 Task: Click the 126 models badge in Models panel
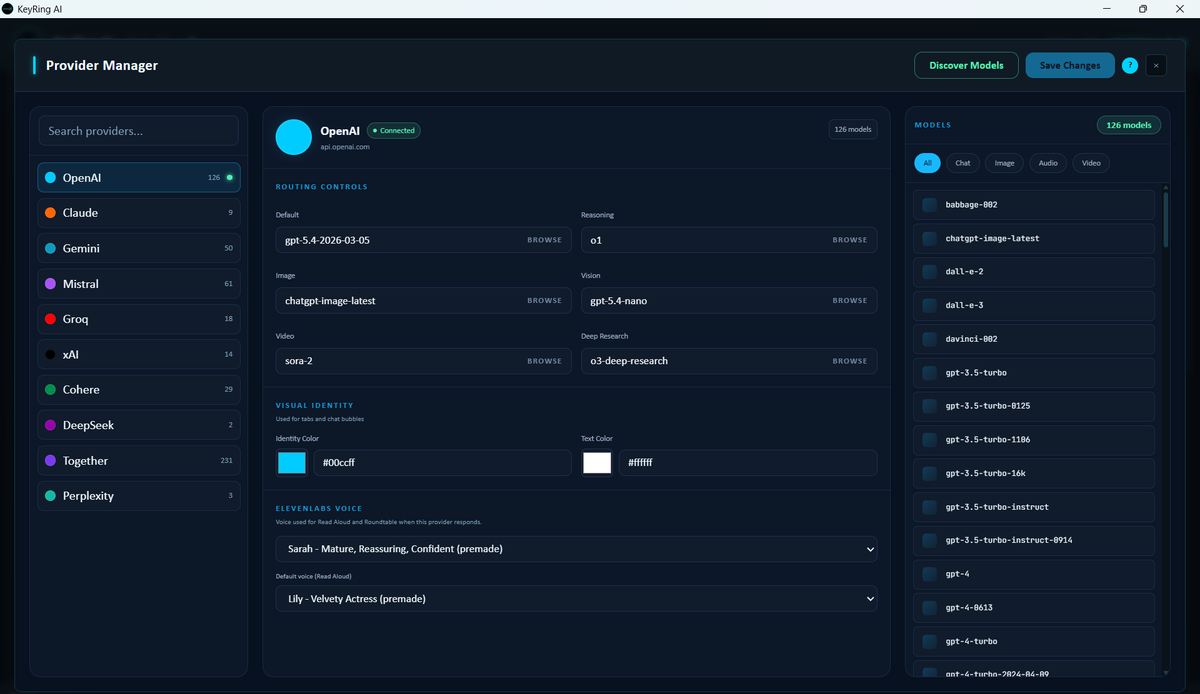click(x=1129, y=125)
